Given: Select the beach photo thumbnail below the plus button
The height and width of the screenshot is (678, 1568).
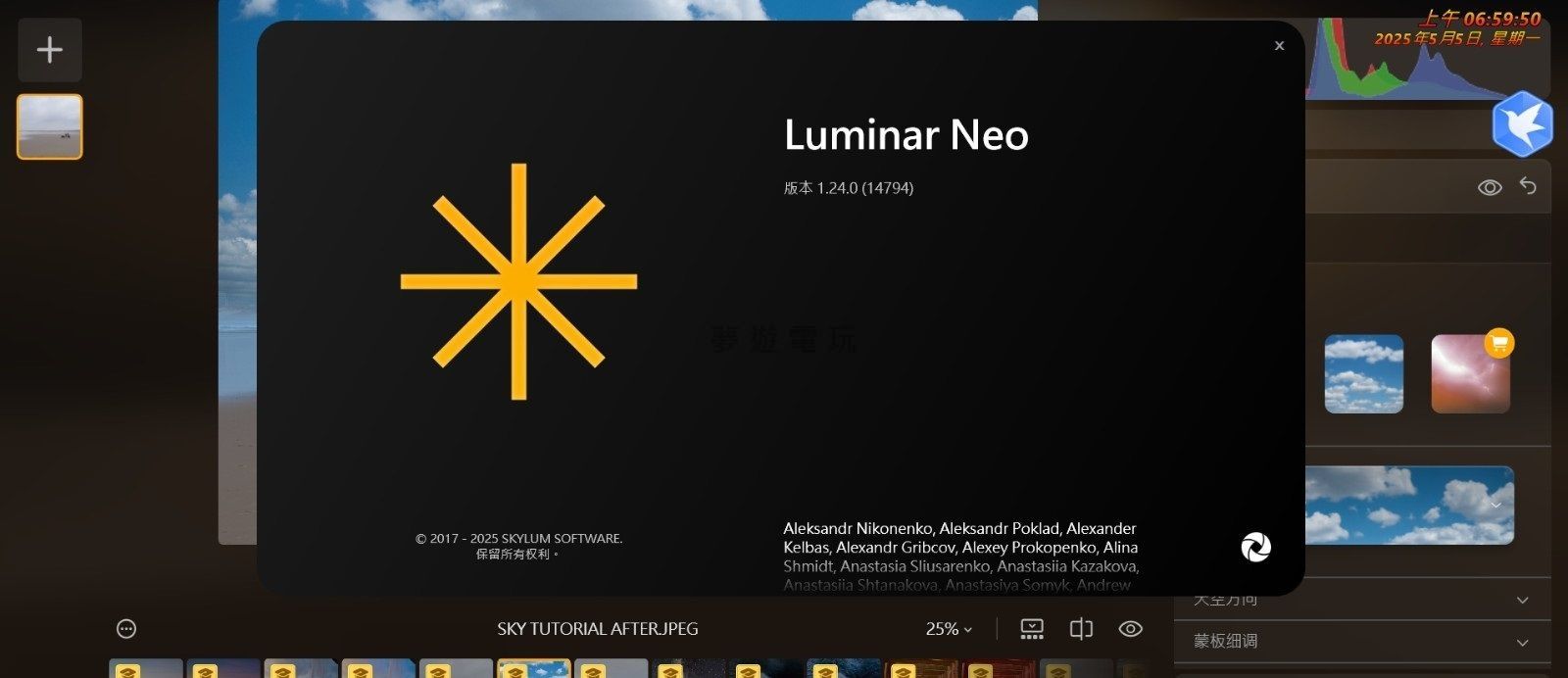Looking at the screenshot, I should [50, 126].
